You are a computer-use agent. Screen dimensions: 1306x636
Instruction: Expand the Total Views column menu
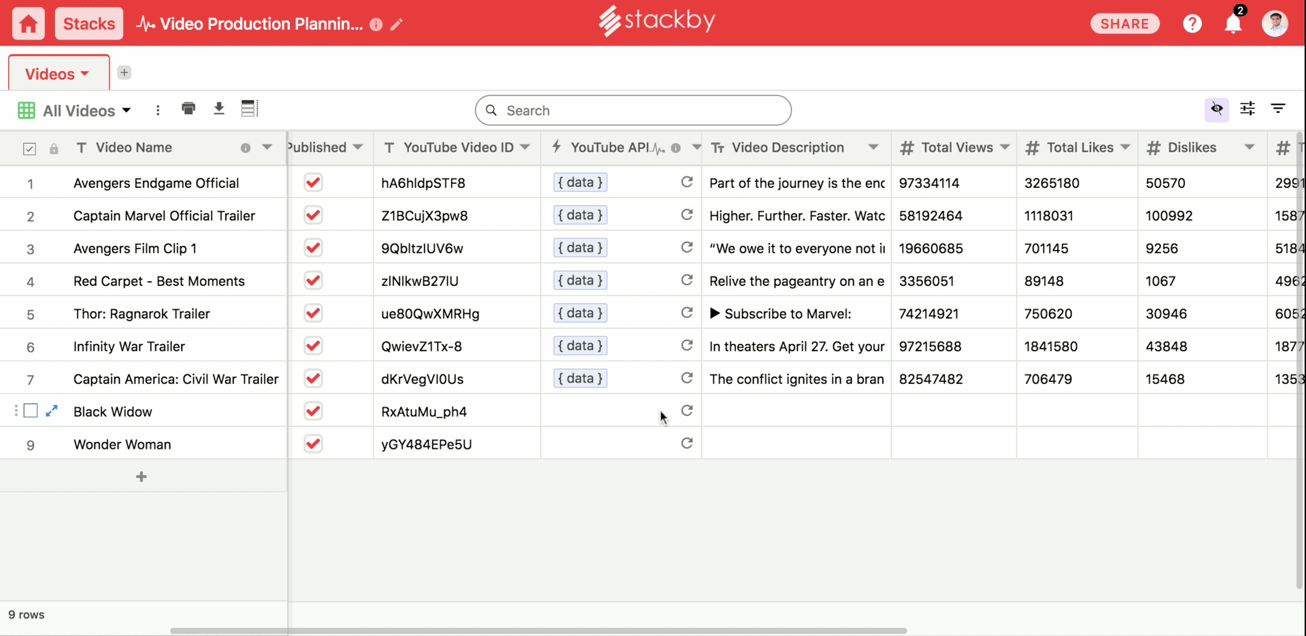(1005, 148)
